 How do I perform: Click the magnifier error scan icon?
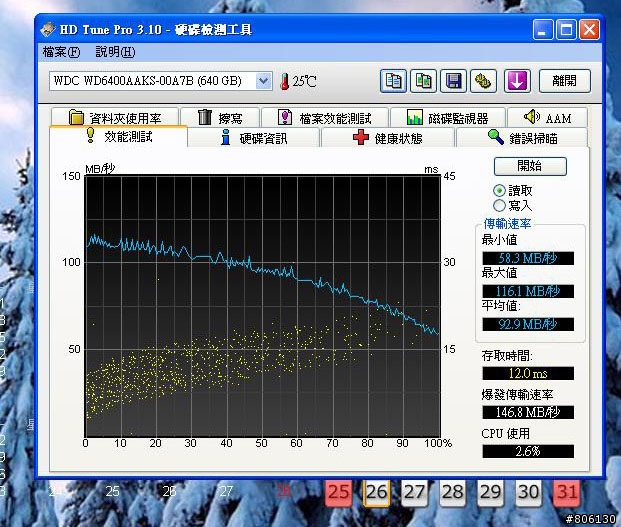[495, 137]
